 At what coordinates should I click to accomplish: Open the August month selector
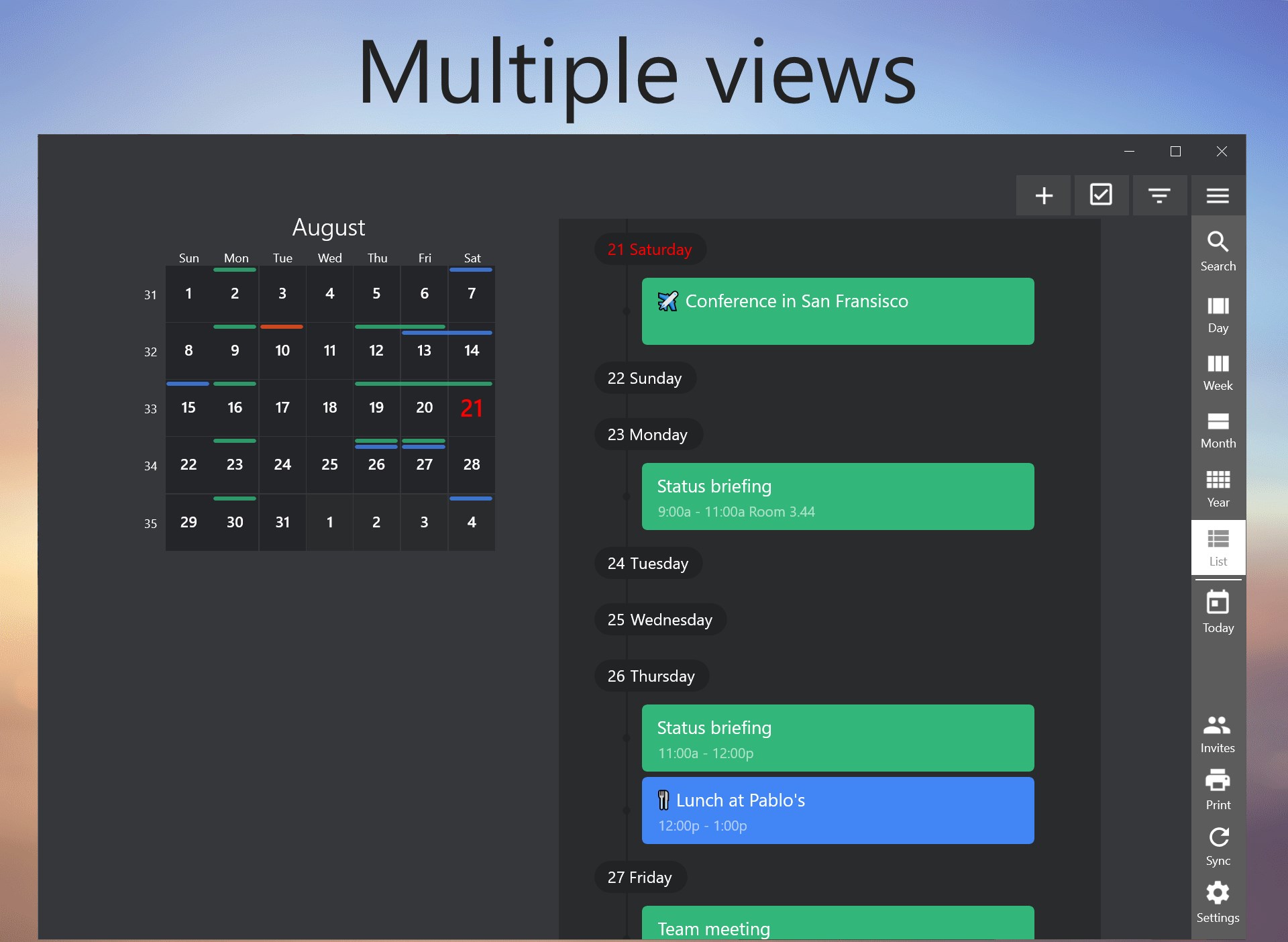[329, 227]
